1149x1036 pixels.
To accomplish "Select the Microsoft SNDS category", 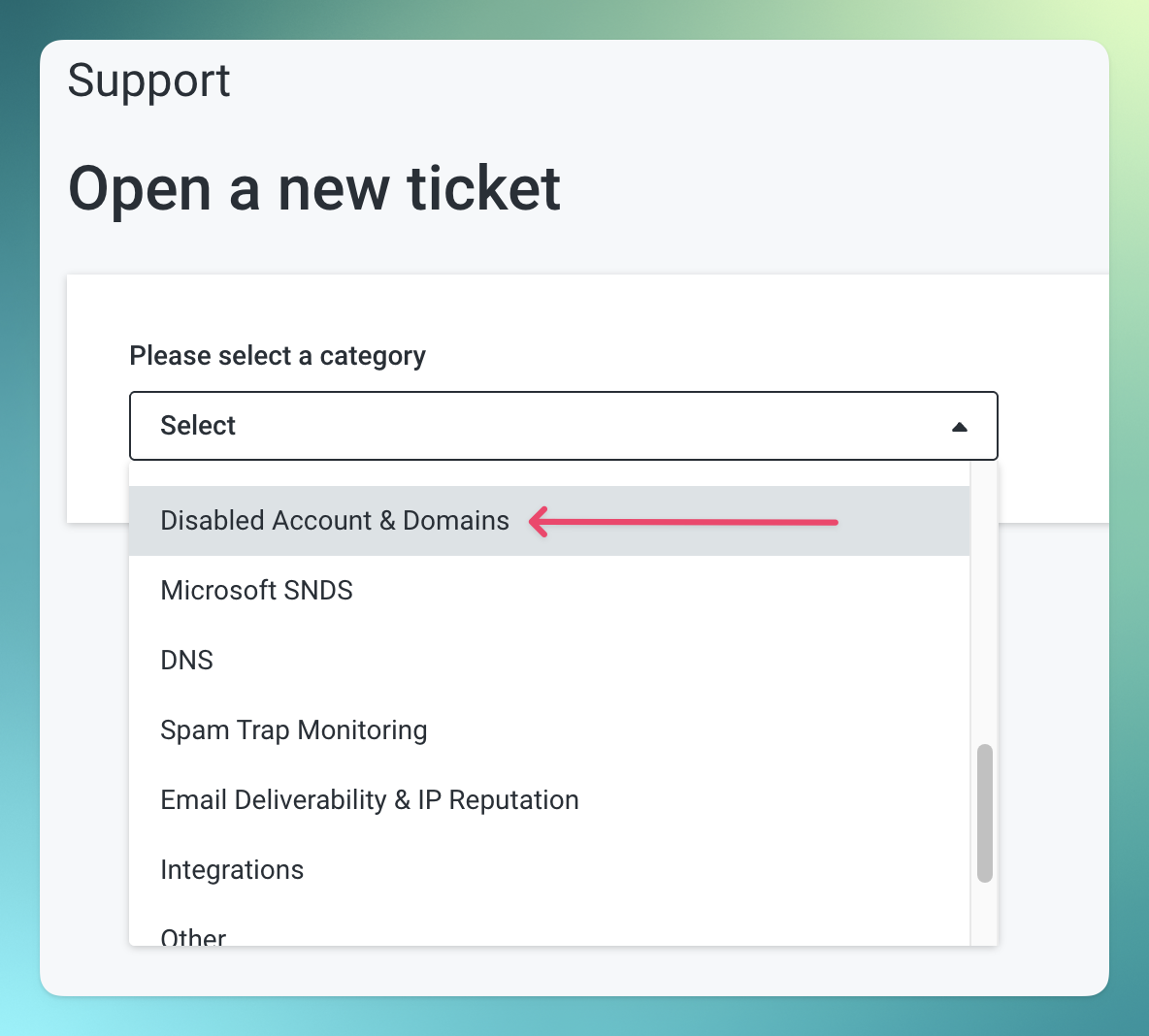I will pos(256,591).
